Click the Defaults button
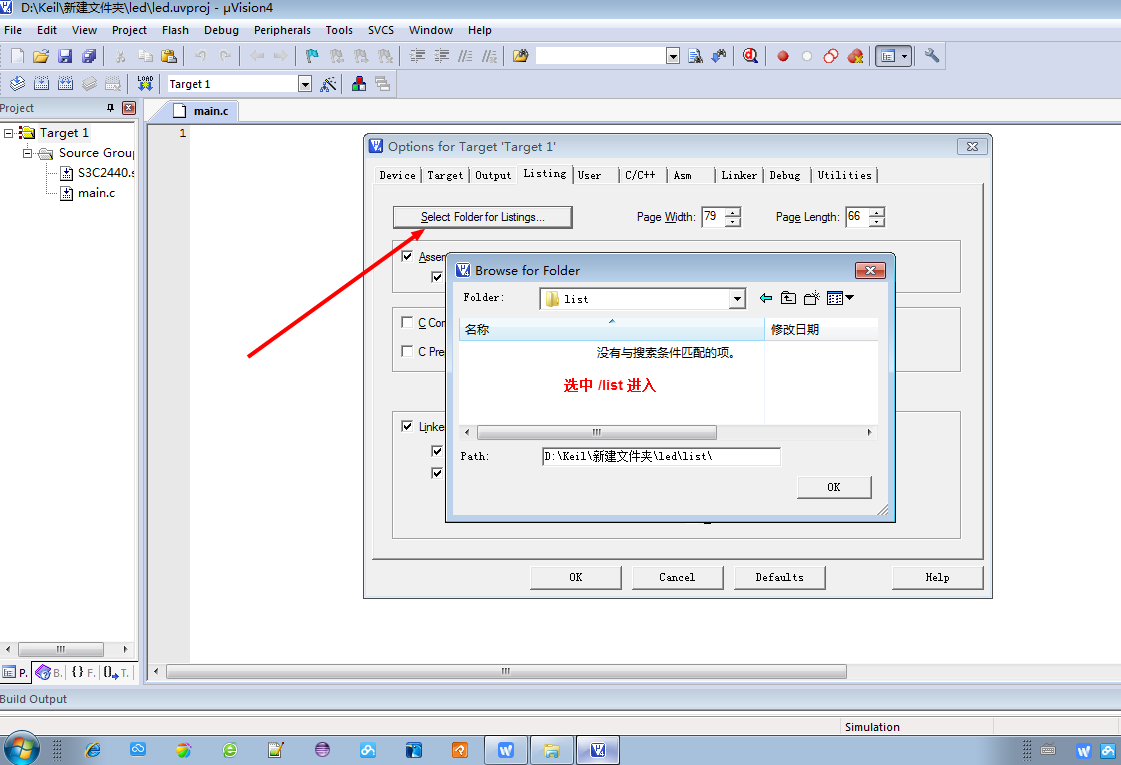Viewport: 1121px width, 765px height. [x=779, y=577]
